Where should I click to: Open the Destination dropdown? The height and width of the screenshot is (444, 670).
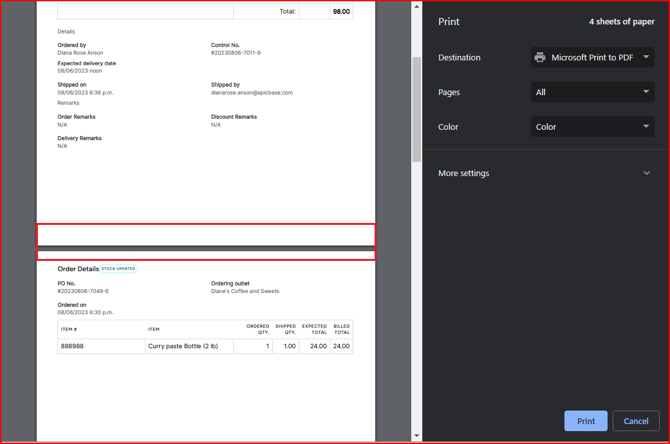592,57
